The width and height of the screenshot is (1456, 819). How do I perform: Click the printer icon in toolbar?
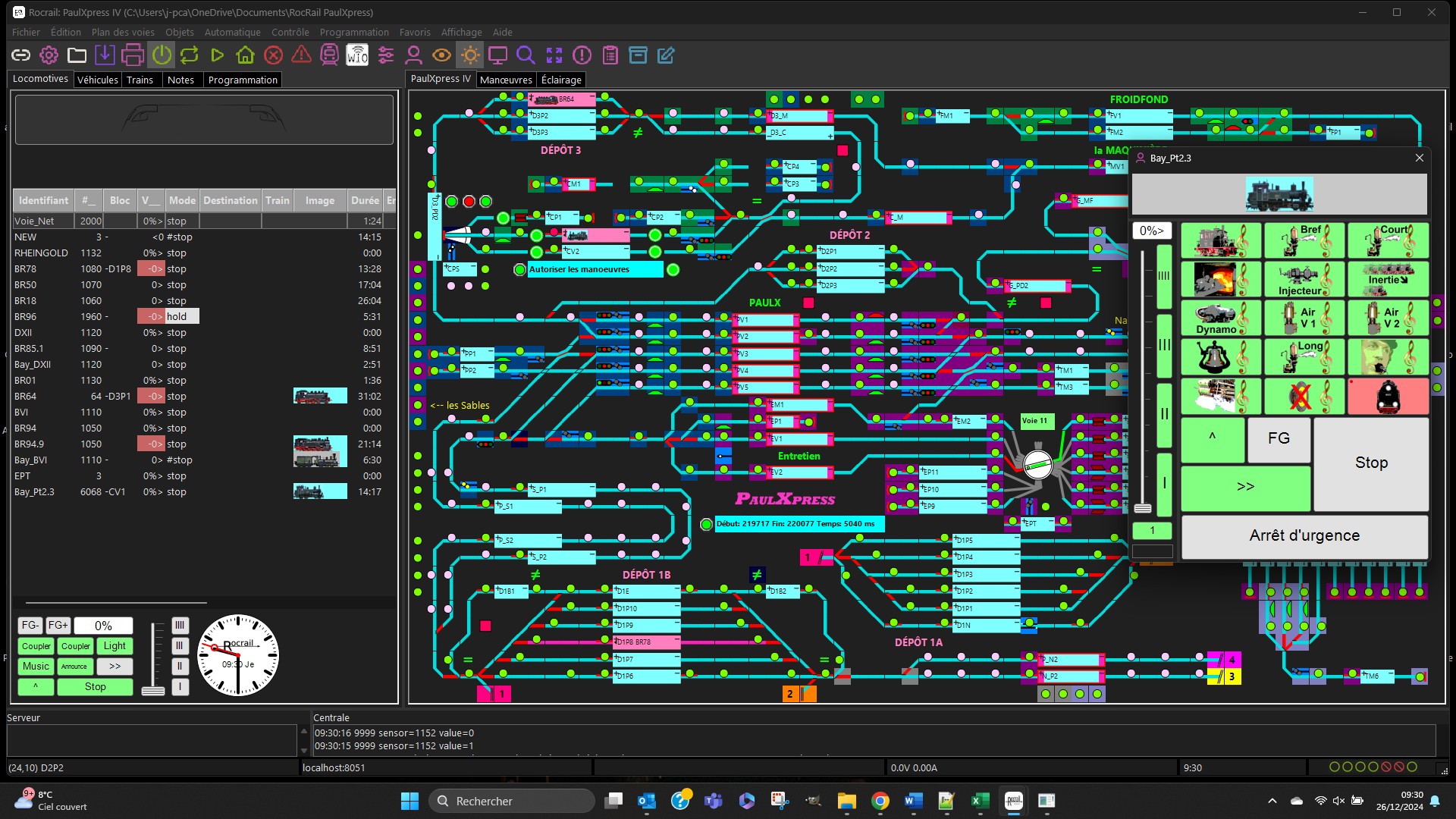tap(133, 55)
